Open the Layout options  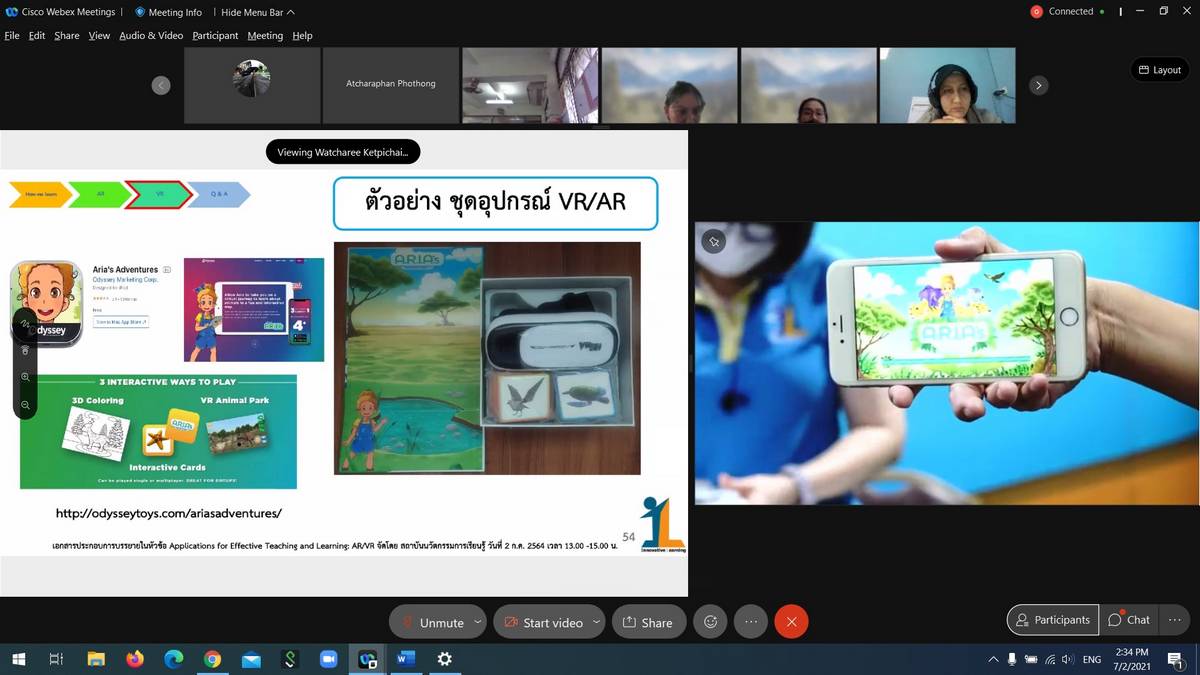click(1159, 70)
